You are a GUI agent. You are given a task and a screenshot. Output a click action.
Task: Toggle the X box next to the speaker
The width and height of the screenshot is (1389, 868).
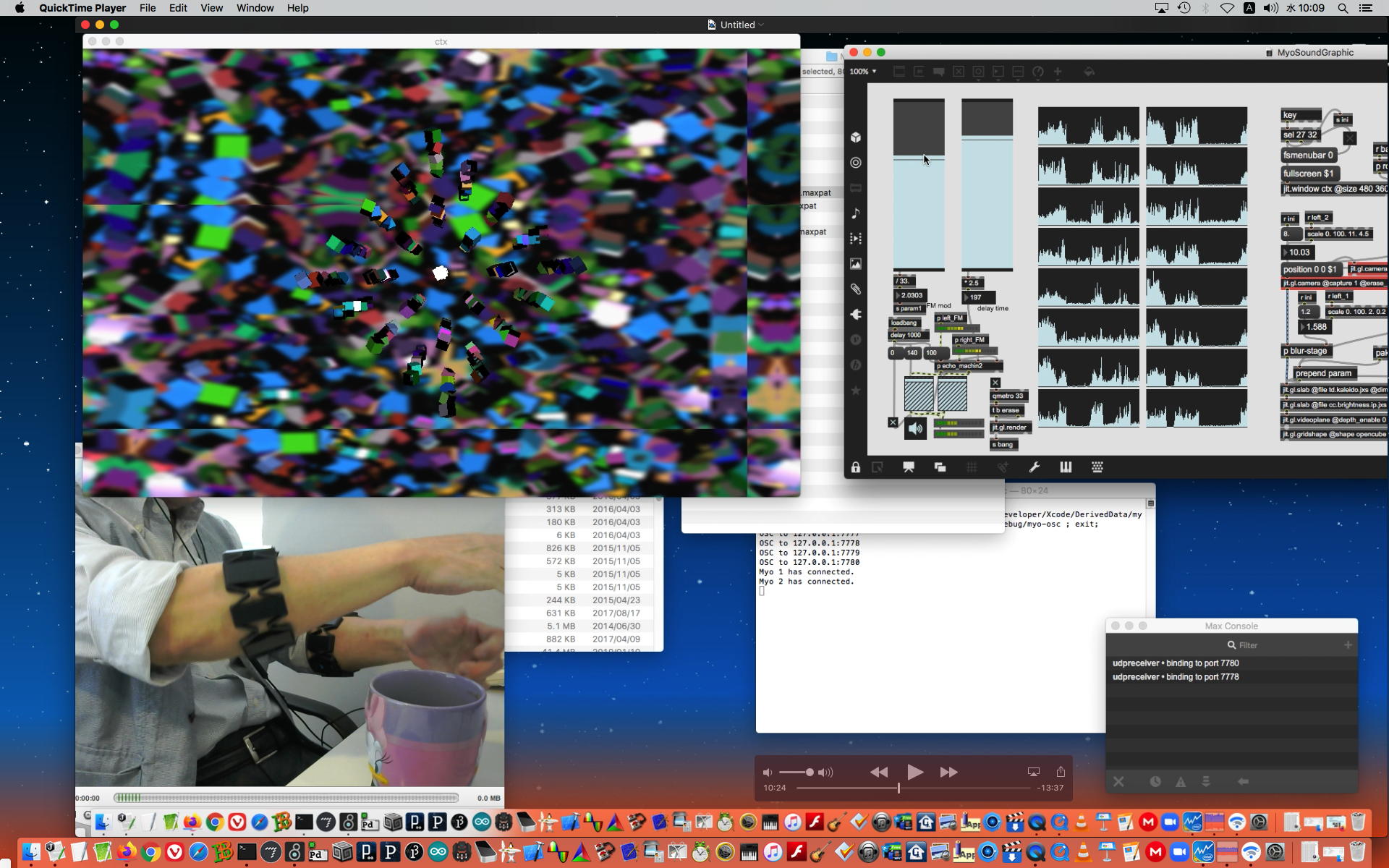coord(893,422)
